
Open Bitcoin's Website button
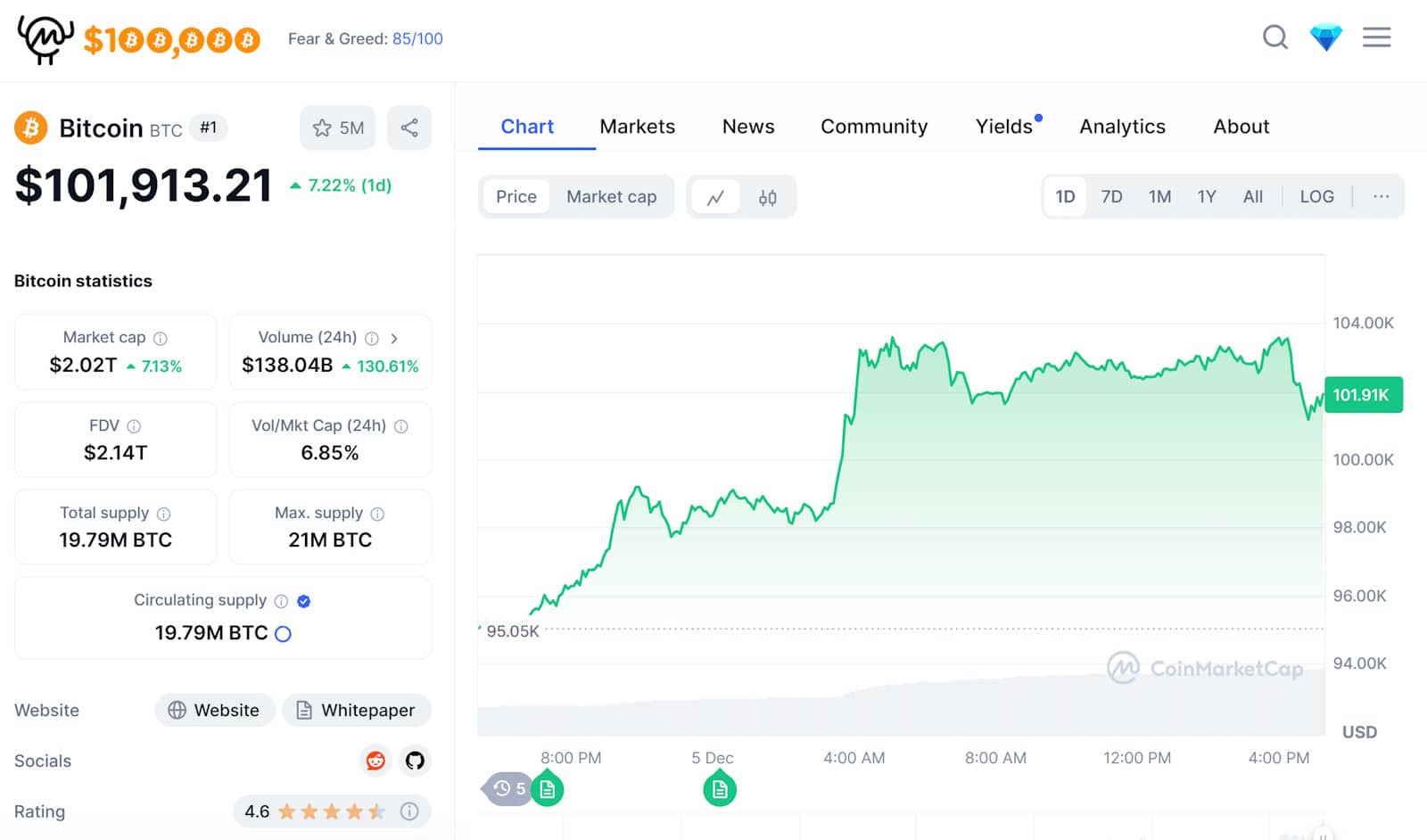214,710
